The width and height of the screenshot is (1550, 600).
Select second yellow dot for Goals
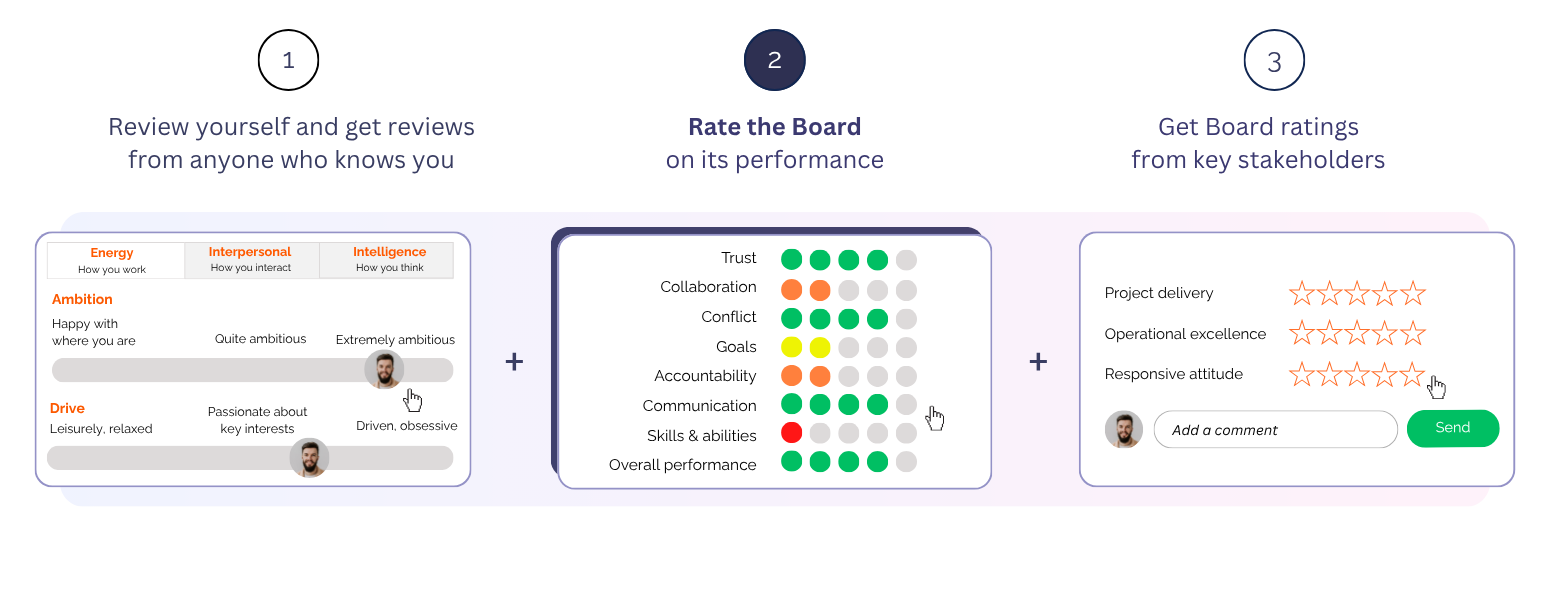[820, 348]
